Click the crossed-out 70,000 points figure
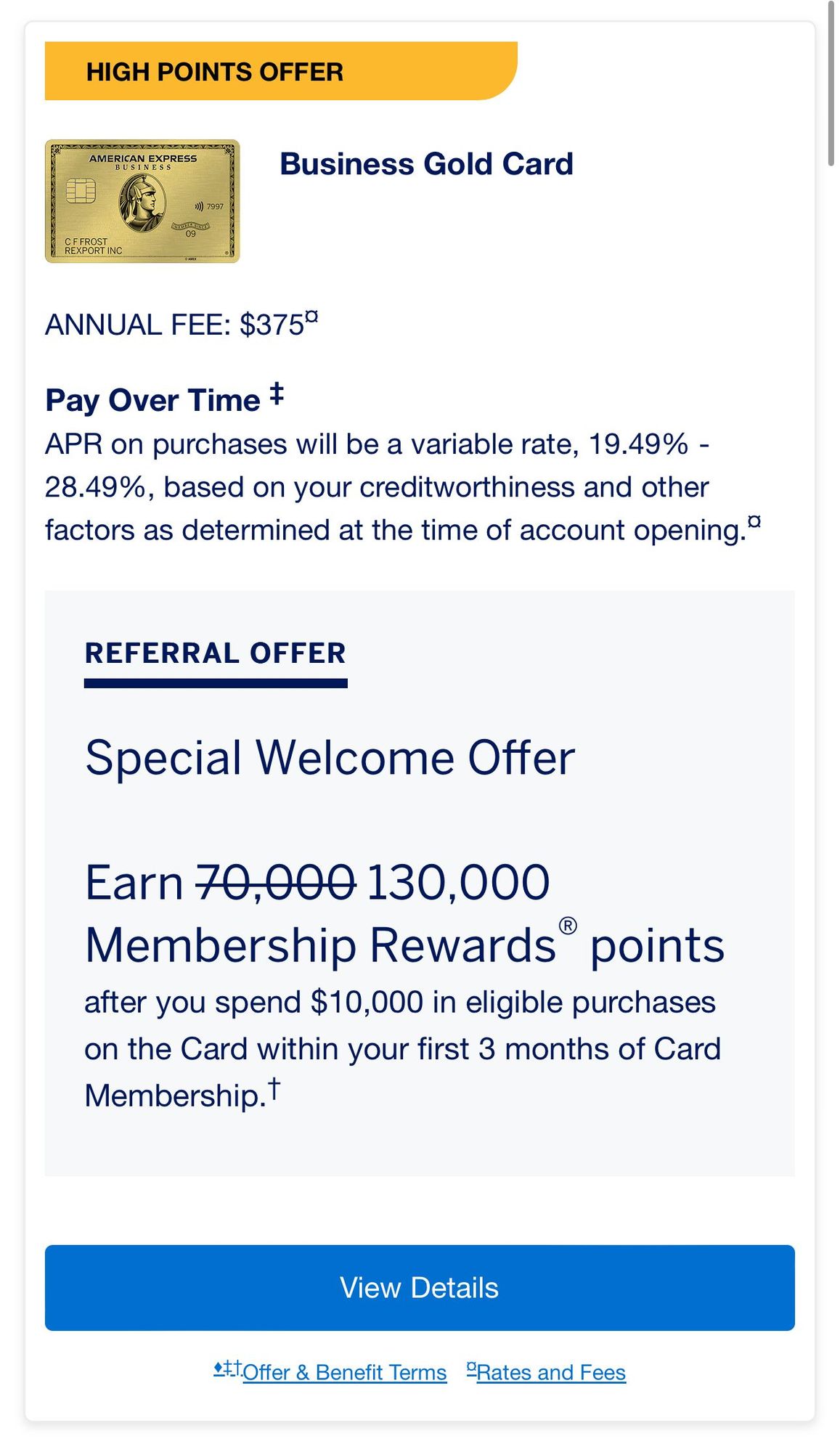 [x=276, y=883]
